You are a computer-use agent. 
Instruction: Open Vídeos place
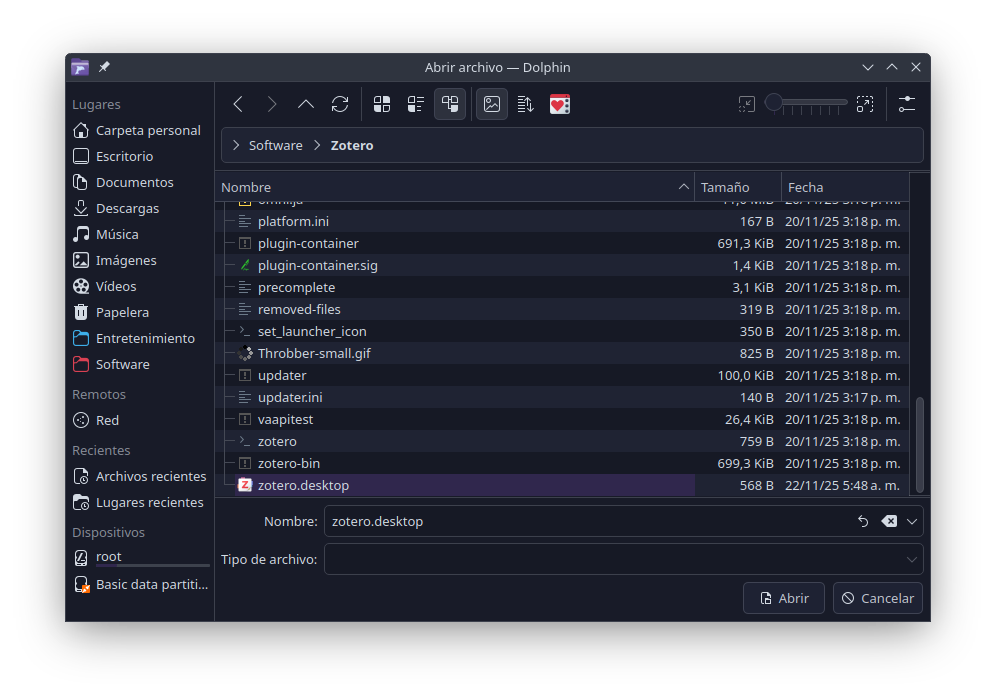(139, 287)
